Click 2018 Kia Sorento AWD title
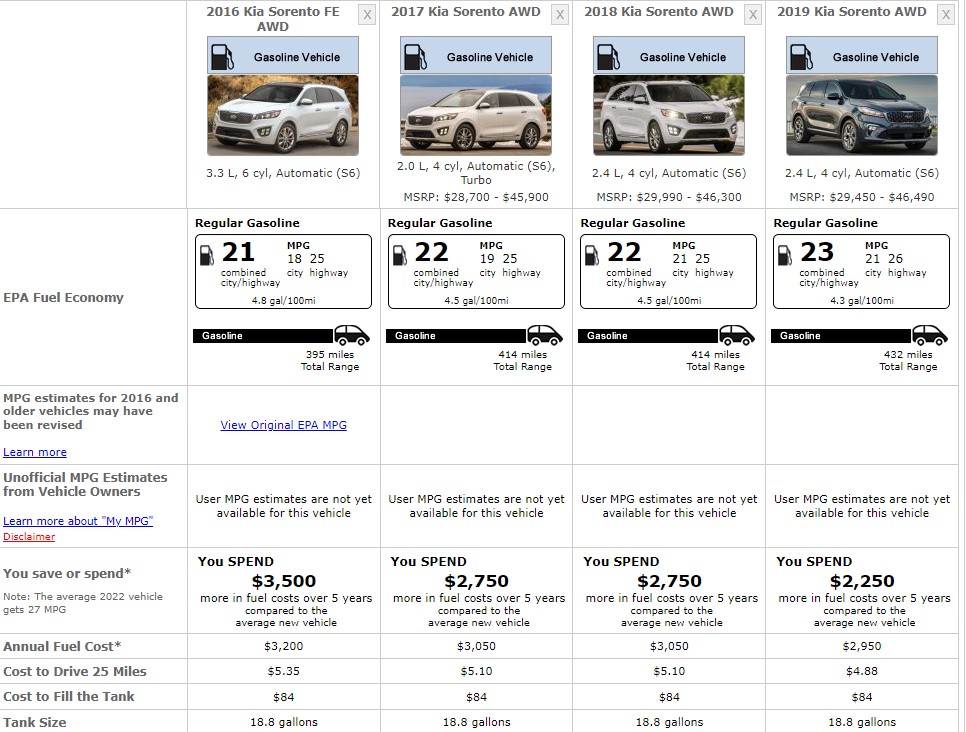 (x=659, y=12)
